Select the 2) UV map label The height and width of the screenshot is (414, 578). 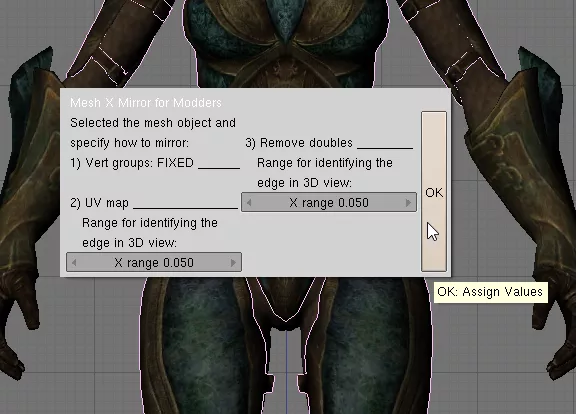[100, 203]
